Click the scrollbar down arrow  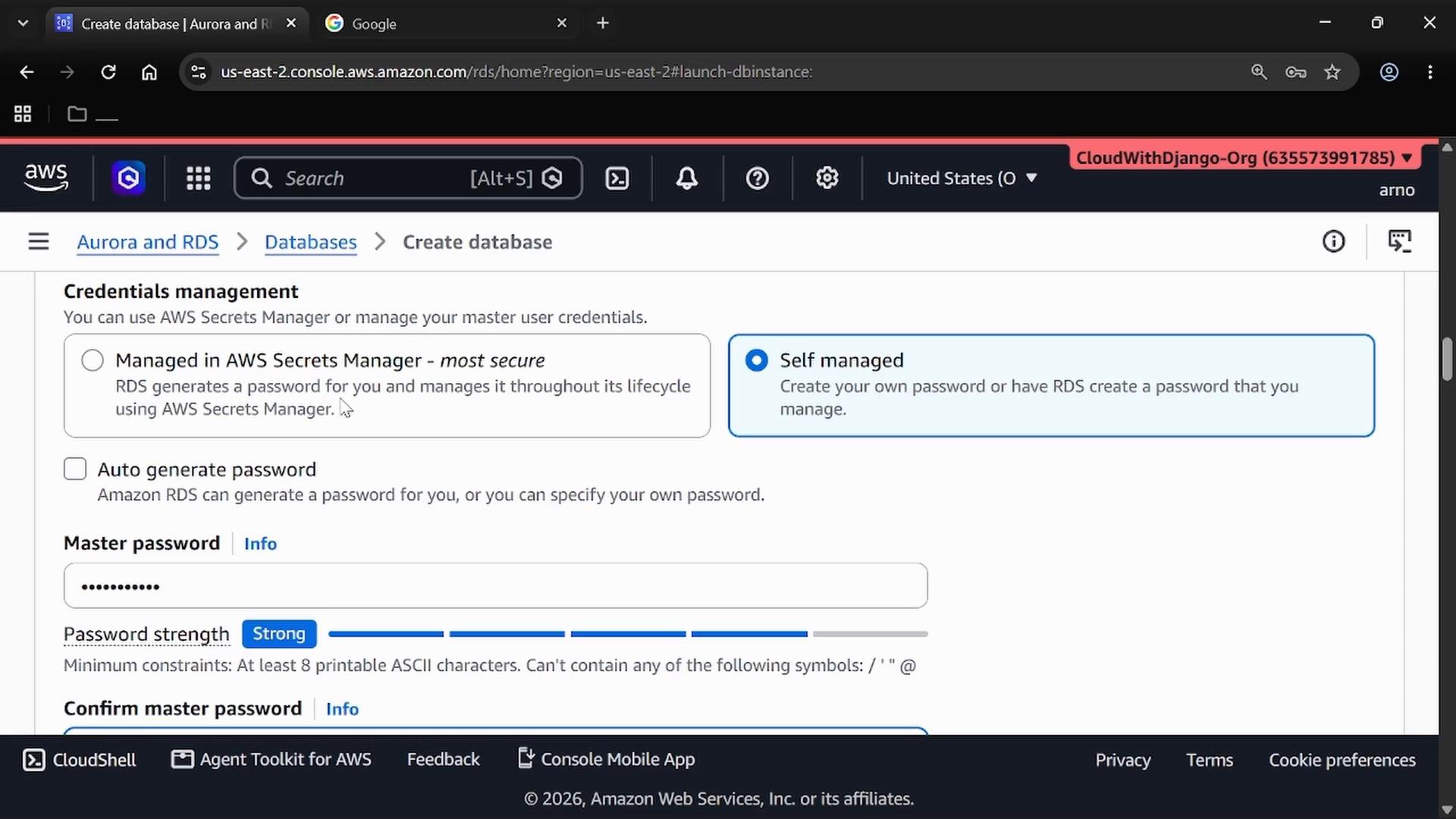(1447, 809)
